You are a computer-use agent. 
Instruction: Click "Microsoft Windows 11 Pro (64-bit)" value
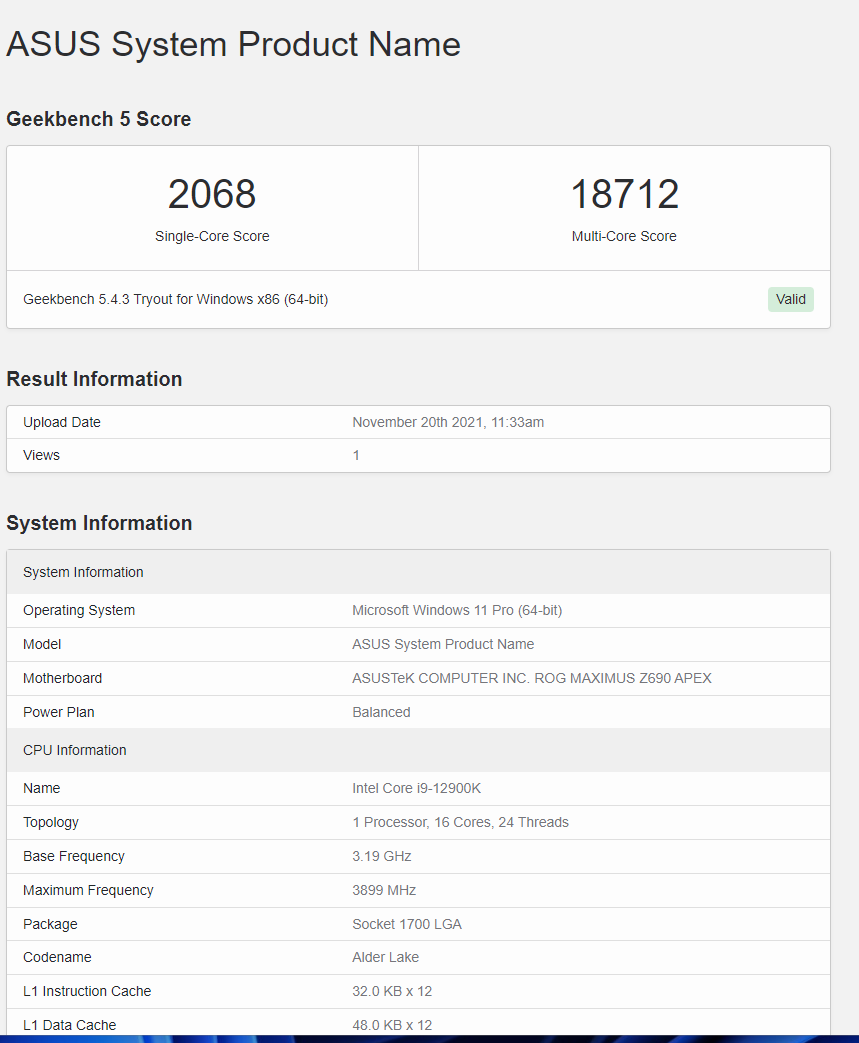coord(457,611)
